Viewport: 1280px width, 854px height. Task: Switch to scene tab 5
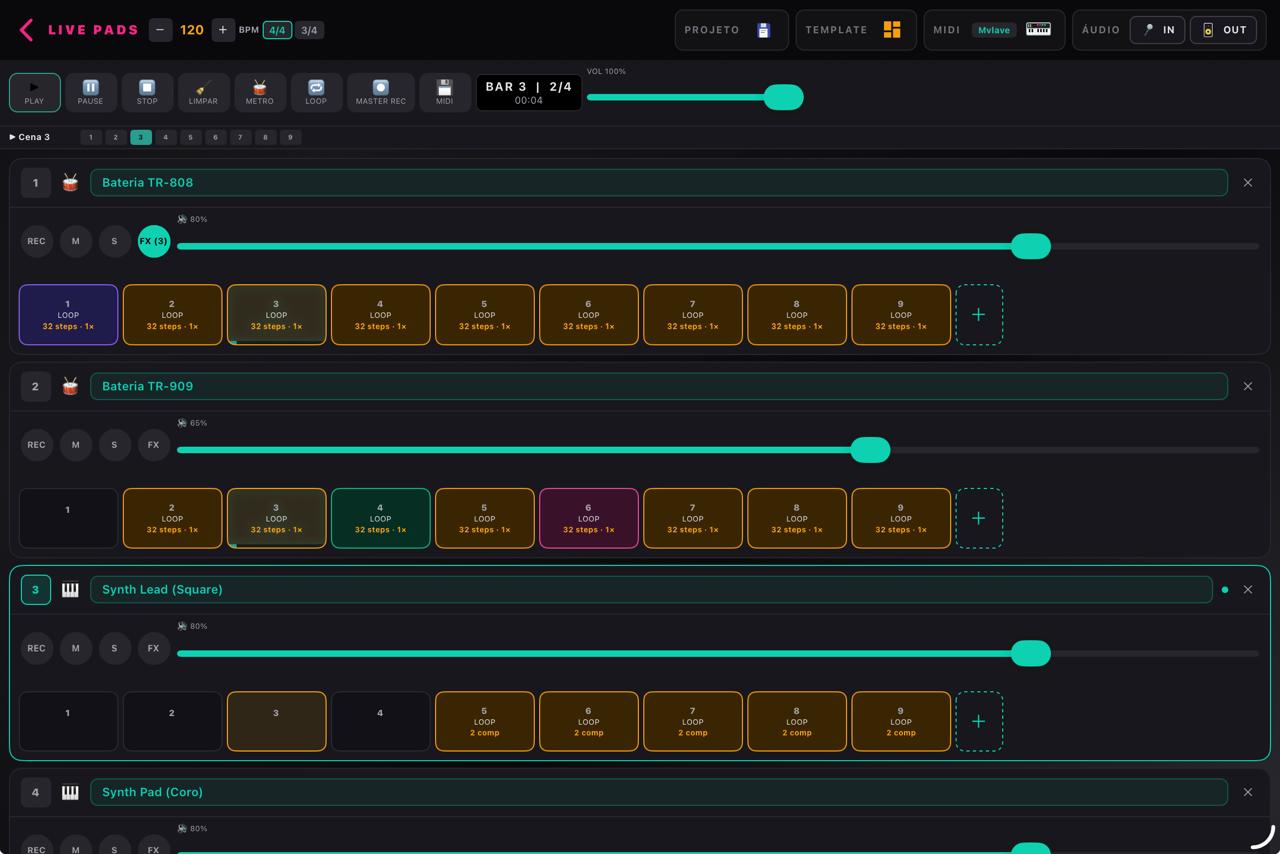click(190, 137)
